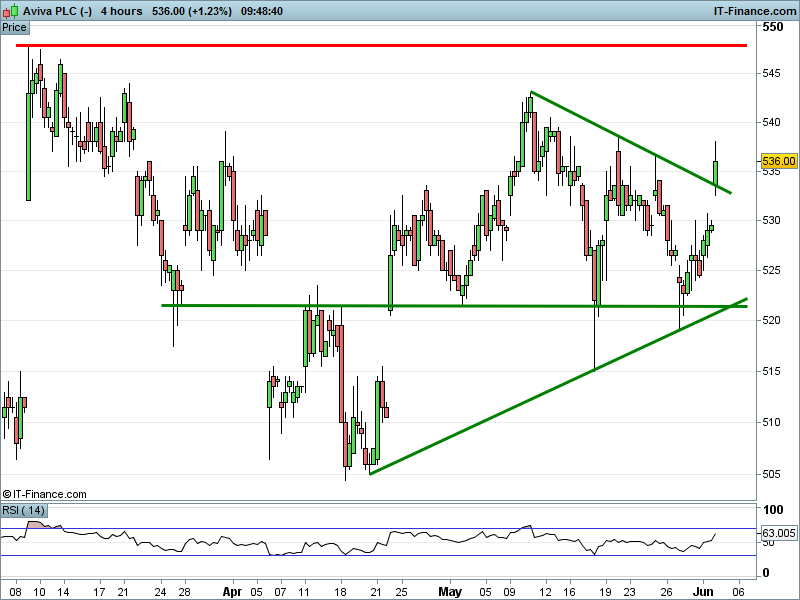
Task: Click the Apr label on date axis
Action: 233,592
